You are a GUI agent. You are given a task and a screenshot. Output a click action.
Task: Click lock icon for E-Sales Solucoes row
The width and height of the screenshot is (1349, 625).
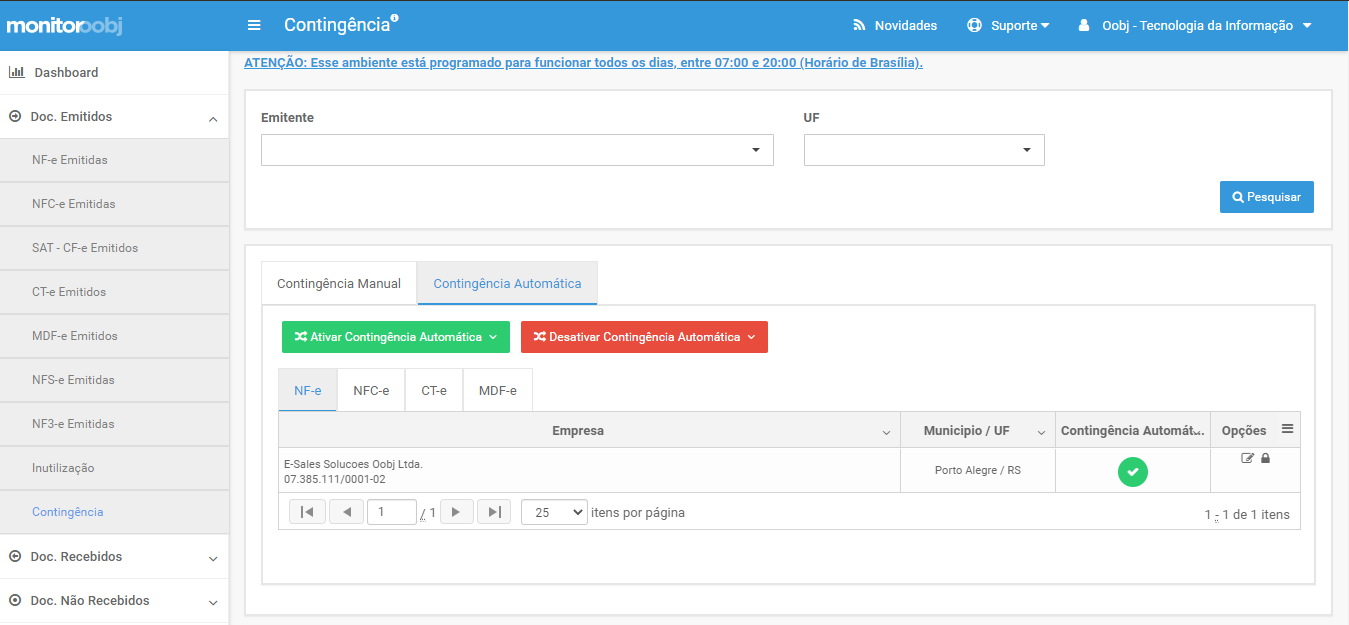[1265, 458]
